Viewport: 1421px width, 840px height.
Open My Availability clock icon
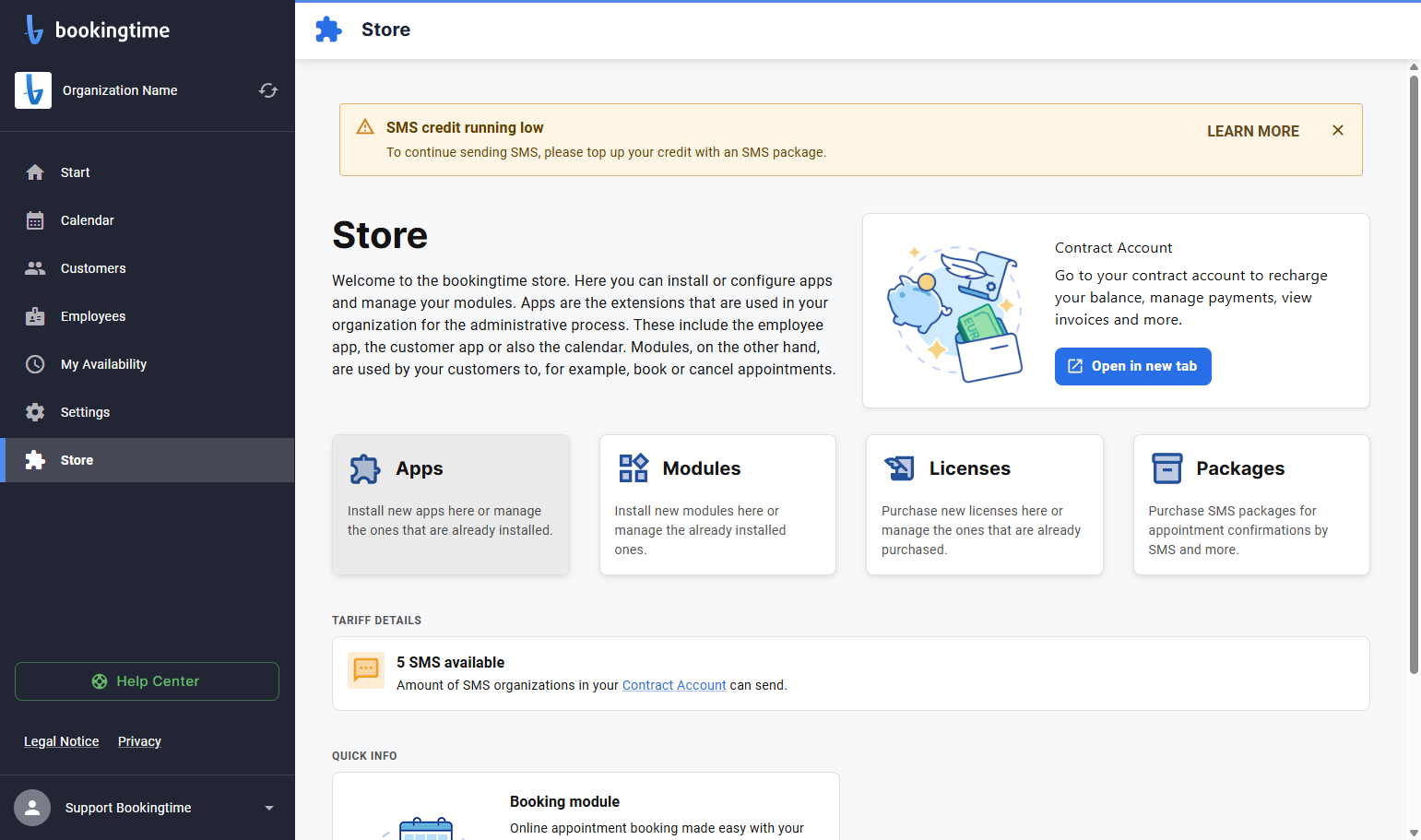35,364
